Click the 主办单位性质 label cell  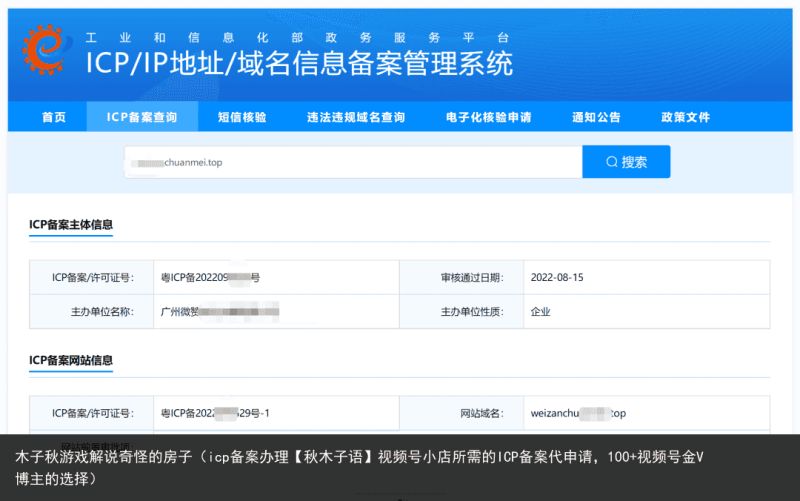click(462, 312)
